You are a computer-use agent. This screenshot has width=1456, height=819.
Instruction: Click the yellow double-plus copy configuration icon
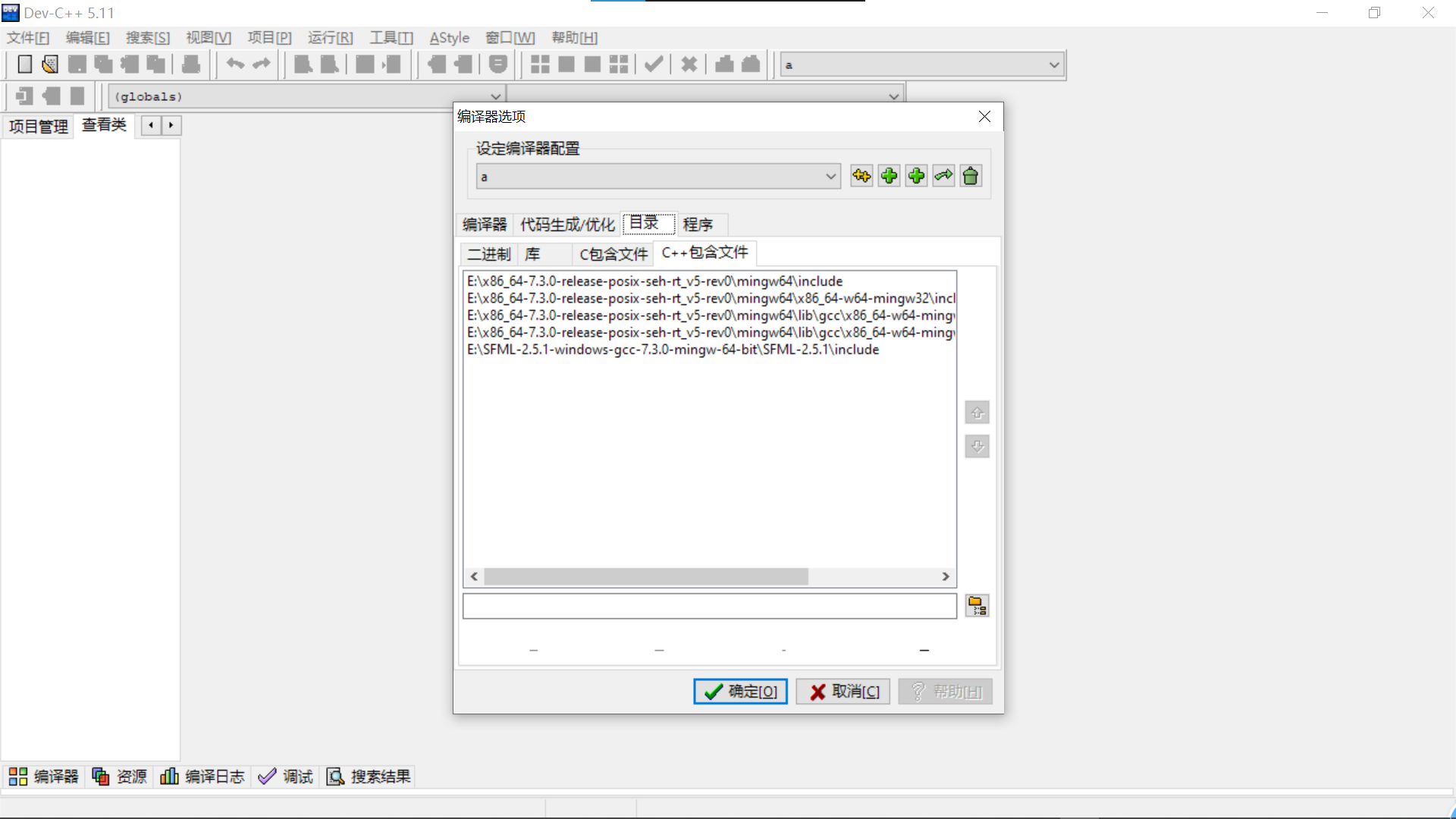861,175
